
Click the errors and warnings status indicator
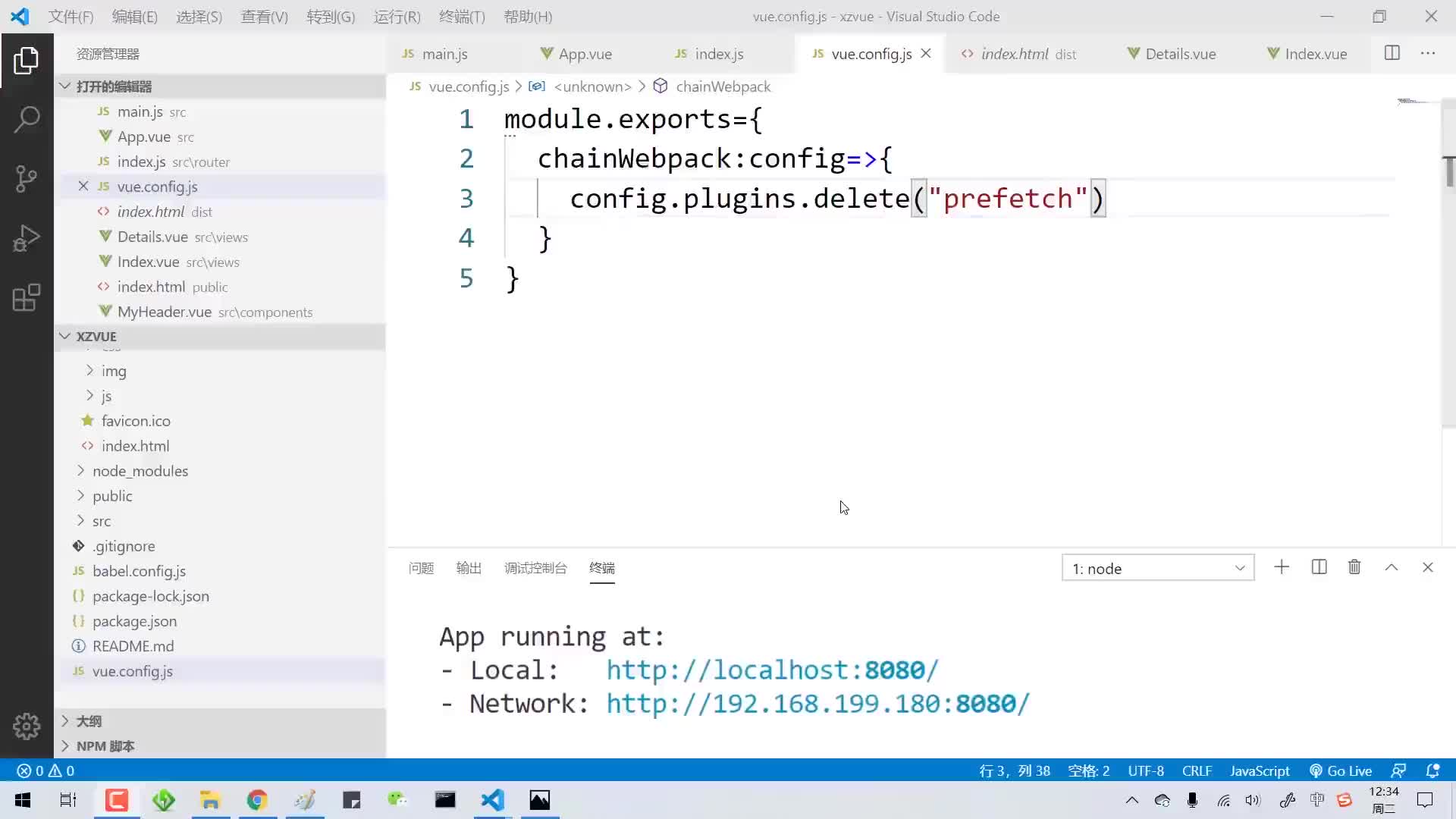tap(45, 770)
